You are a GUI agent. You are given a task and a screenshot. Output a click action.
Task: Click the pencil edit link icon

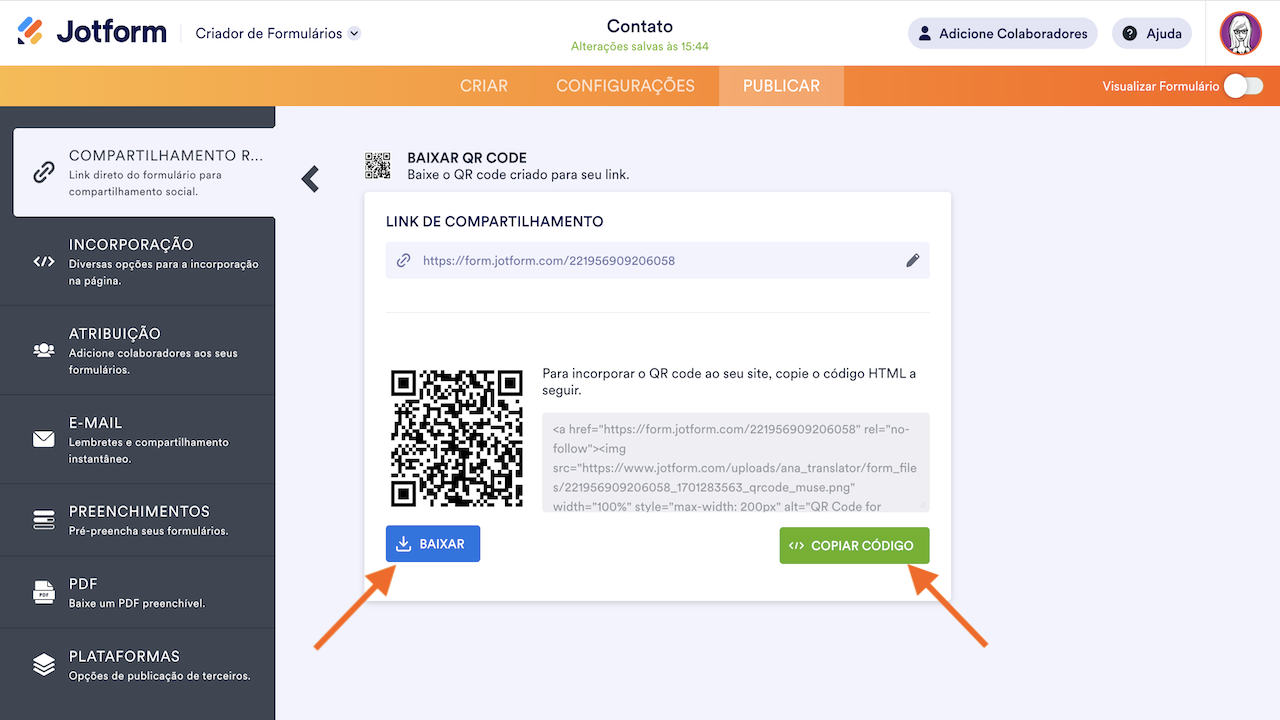[x=912, y=260]
